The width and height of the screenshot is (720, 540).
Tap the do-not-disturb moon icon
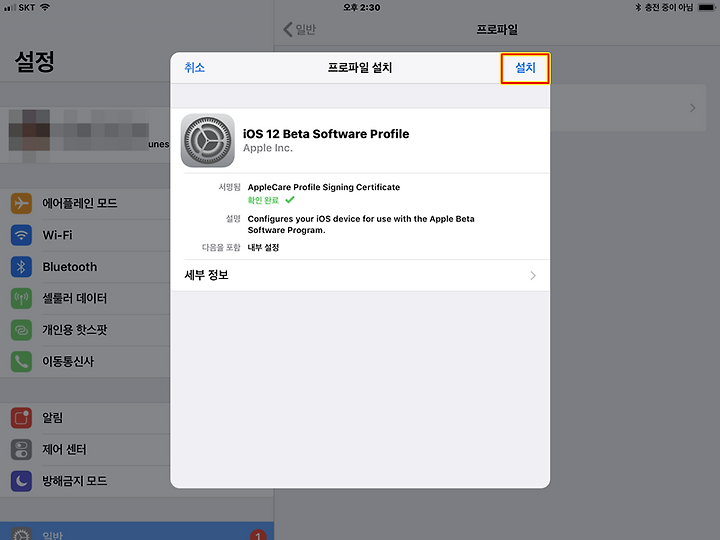(x=22, y=481)
